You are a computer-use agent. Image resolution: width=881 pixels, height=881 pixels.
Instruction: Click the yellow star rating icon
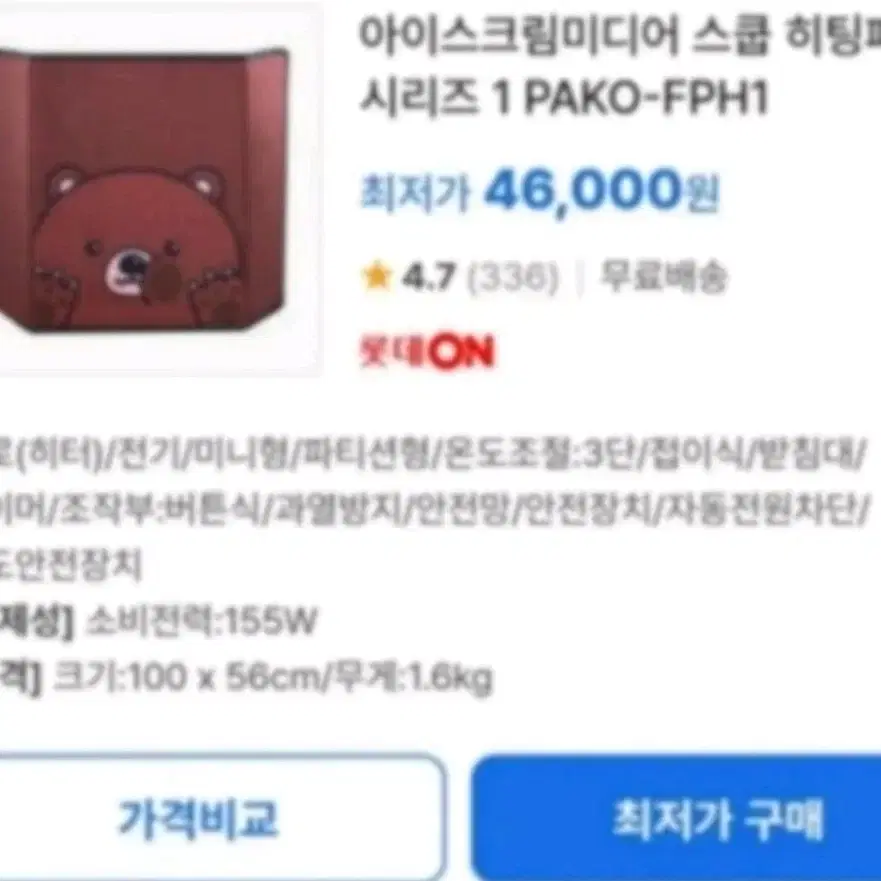(376, 276)
